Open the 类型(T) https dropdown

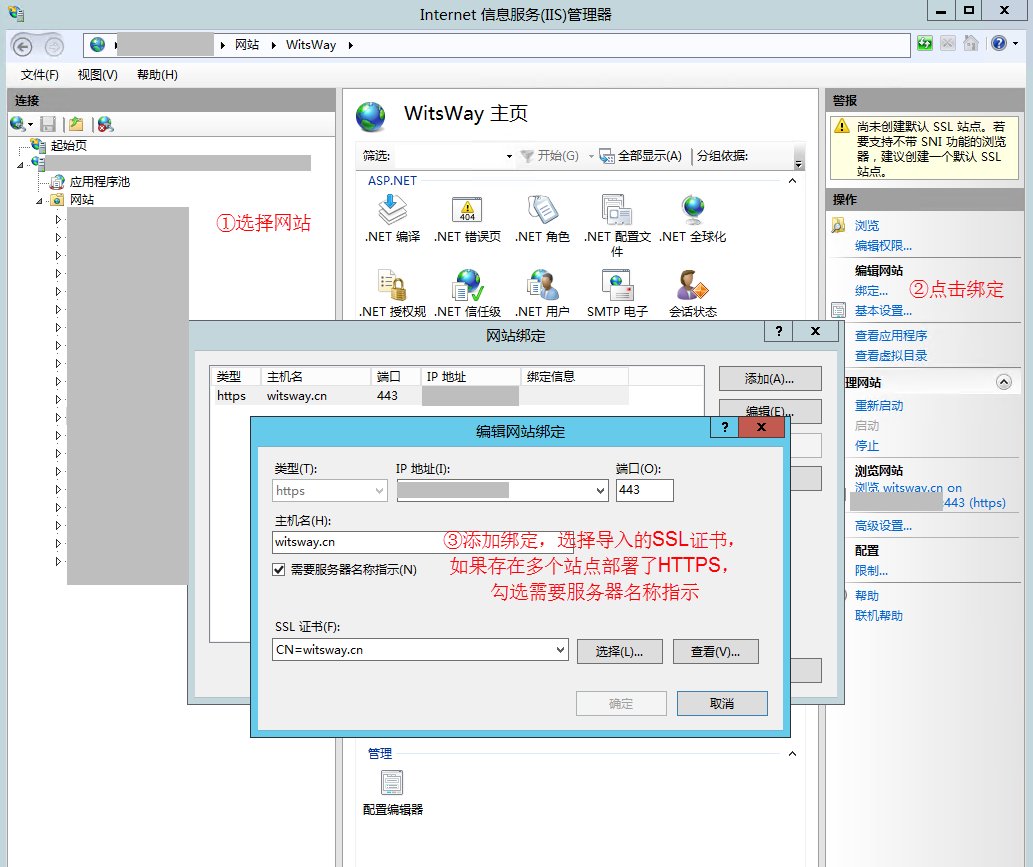click(329, 491)
